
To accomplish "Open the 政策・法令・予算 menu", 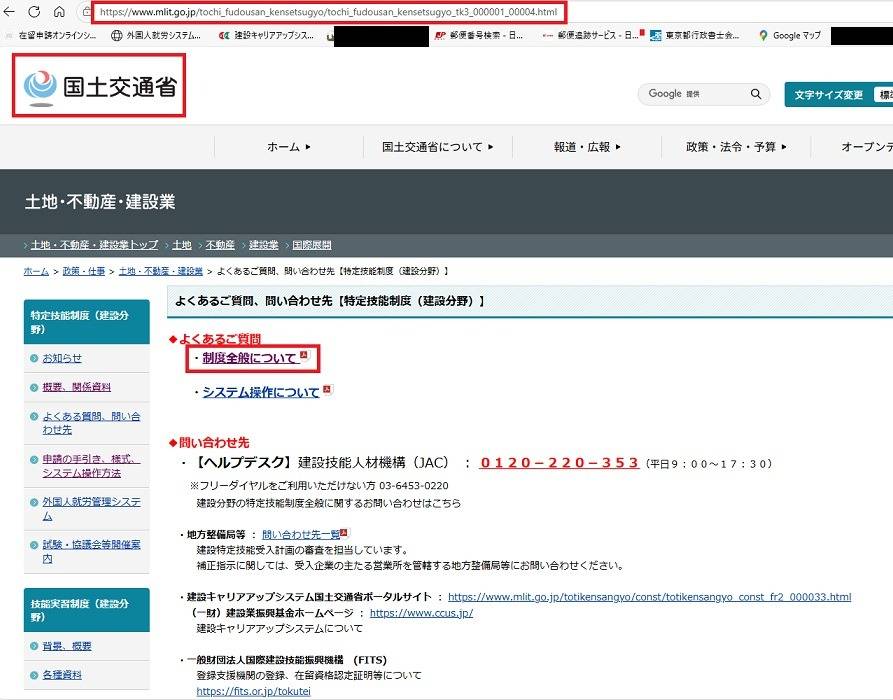I will (736, 147).
